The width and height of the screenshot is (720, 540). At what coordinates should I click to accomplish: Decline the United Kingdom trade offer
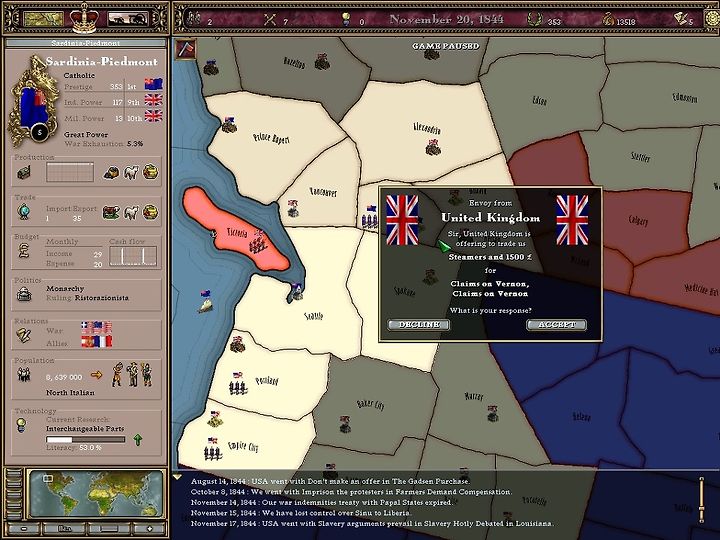pyautogui.click(x=418, y=325)
